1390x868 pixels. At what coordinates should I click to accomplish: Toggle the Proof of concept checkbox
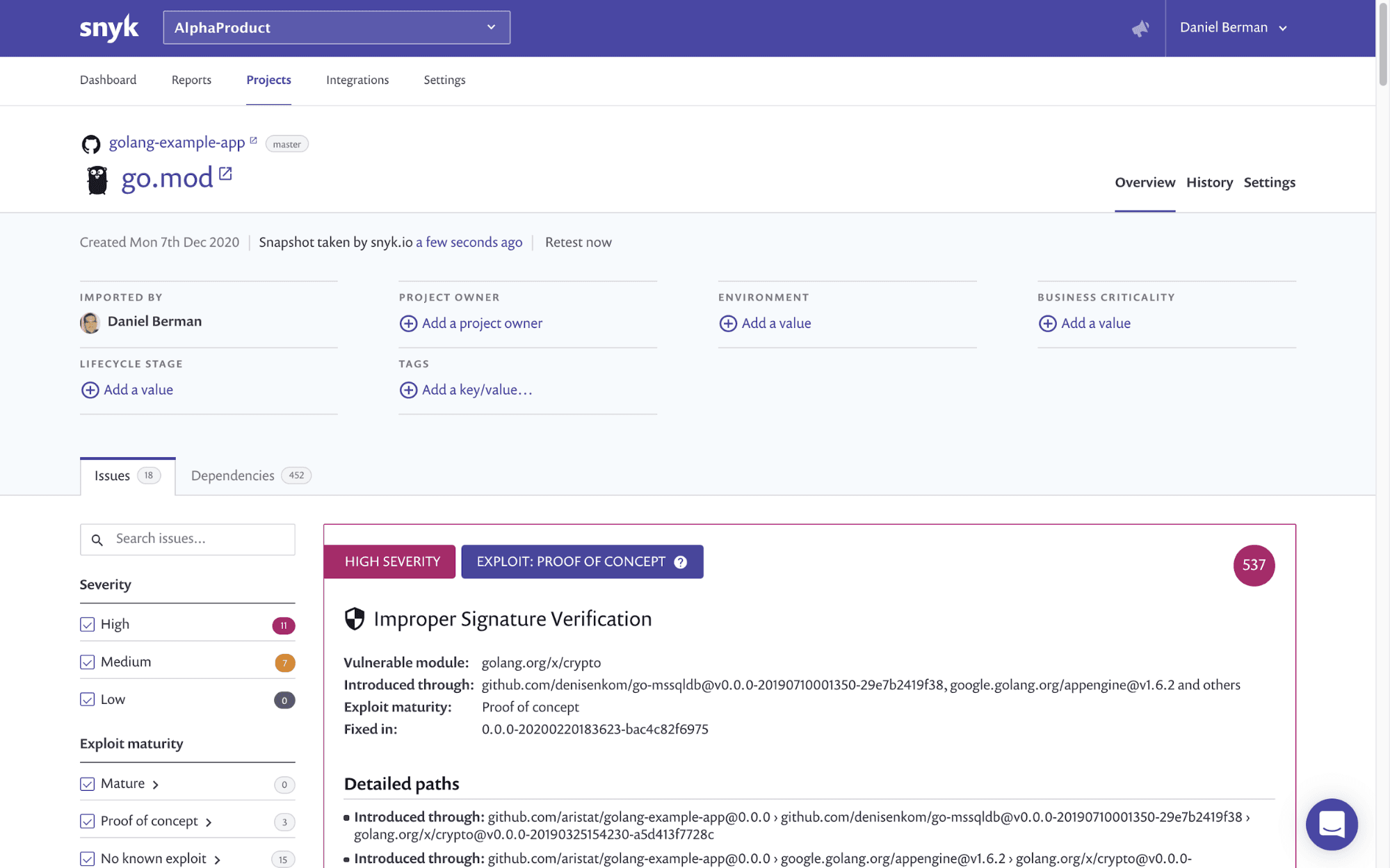[x=87, y=821]
